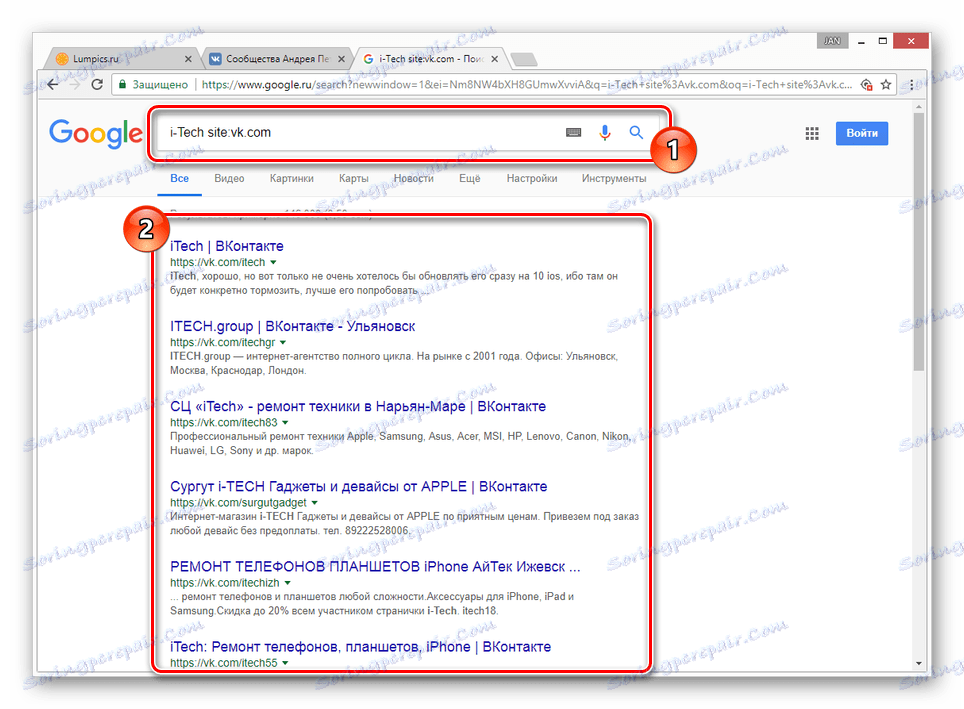The width and height of the screenshot is (964, 709).
Task: Switch to Lumpics.ru tab
Action: pos(120,59)
